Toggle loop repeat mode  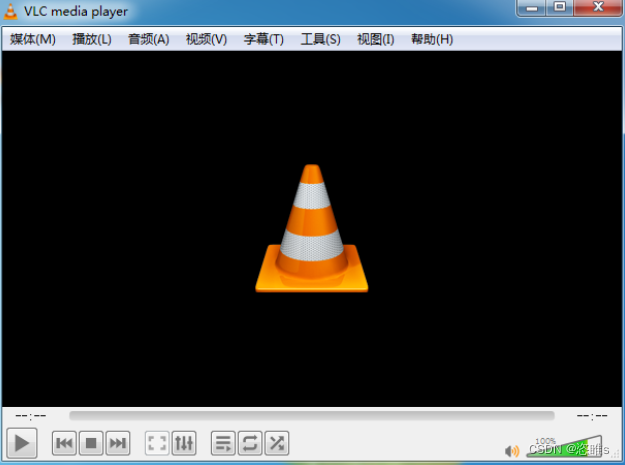point(250,443)
